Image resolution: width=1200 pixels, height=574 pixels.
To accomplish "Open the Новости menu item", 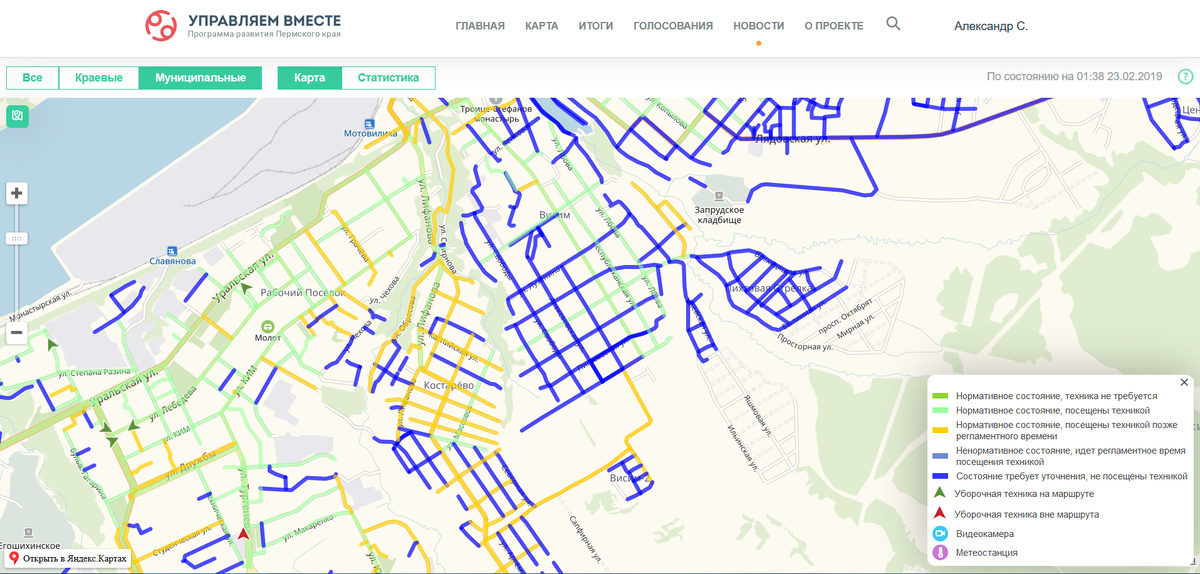I will (x=759, y=26).
